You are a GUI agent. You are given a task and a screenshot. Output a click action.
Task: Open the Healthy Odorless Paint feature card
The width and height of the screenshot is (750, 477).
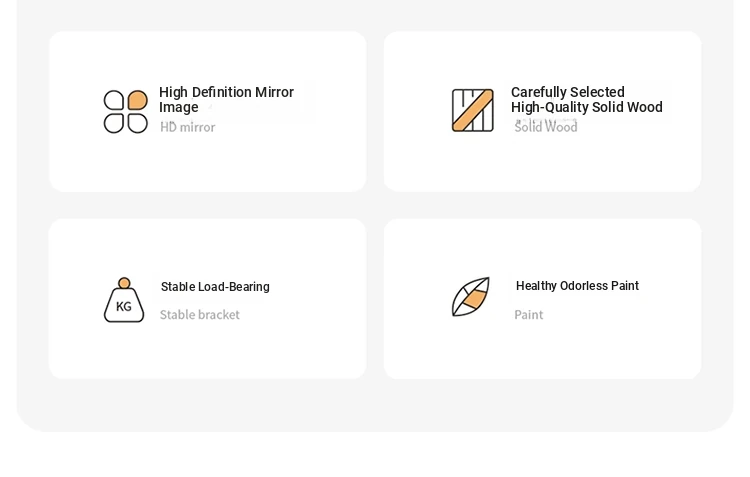[542, 299]
